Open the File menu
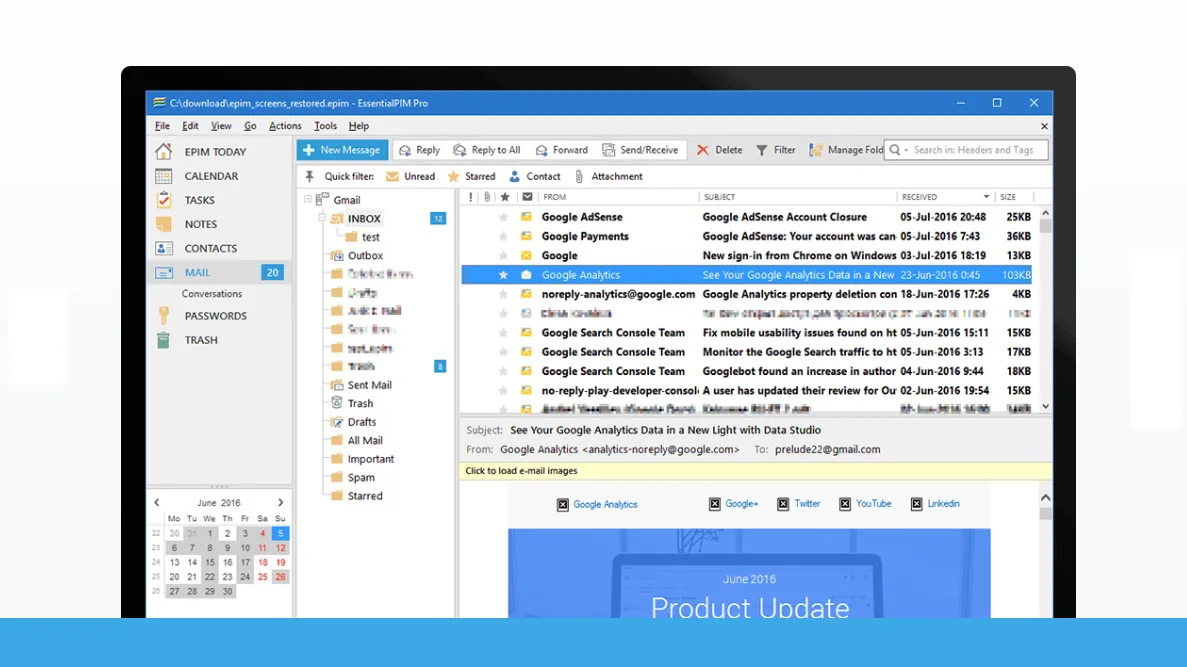 tap(162, 126)
